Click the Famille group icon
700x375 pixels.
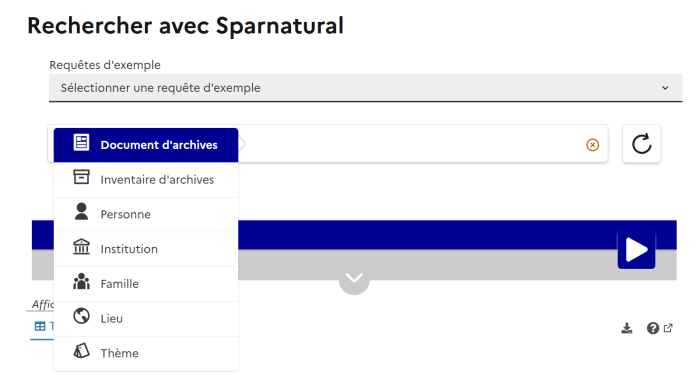(81, 281)
